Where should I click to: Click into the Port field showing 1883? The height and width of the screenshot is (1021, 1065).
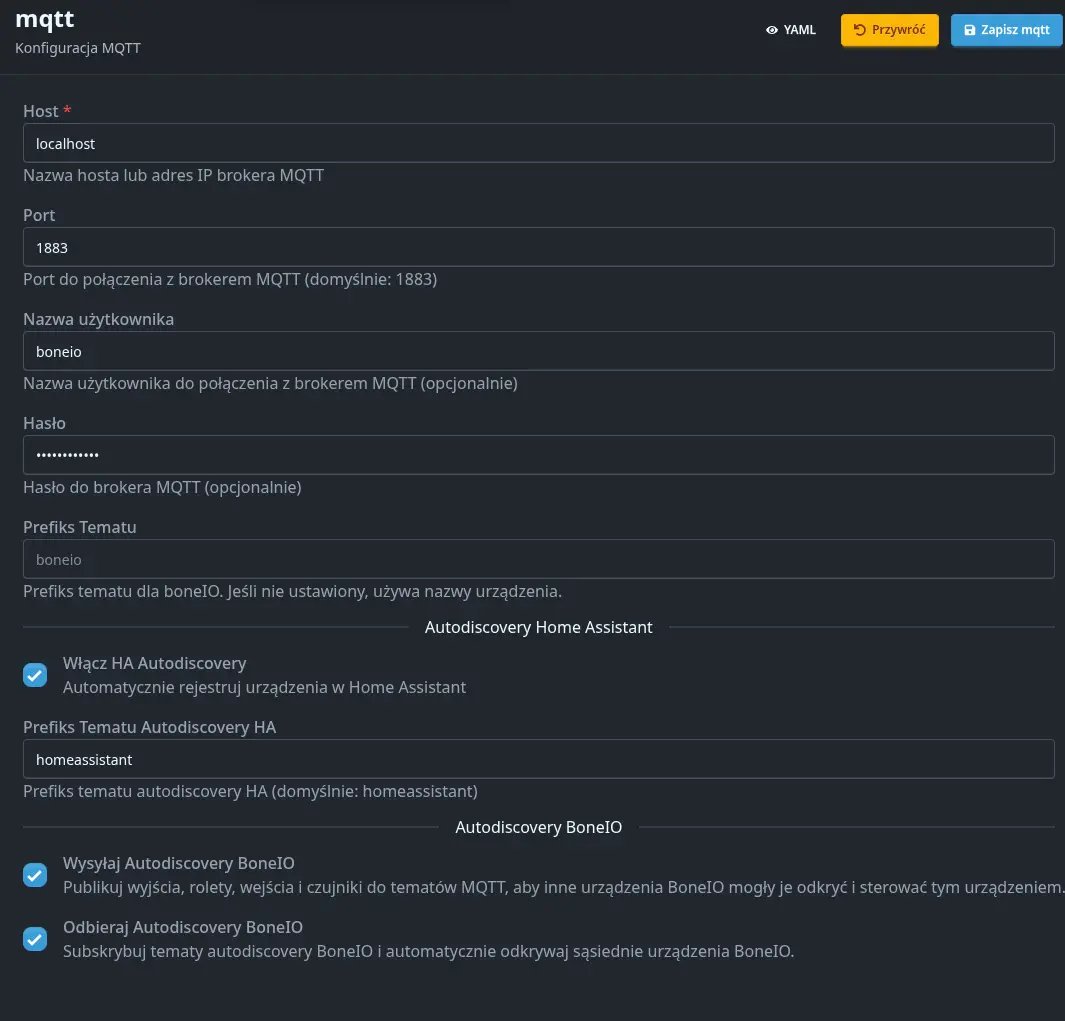538,247
